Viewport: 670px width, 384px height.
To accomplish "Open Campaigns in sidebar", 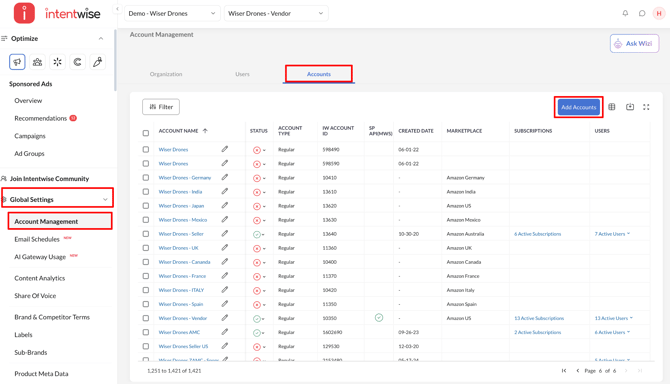I will coord(30,136).
